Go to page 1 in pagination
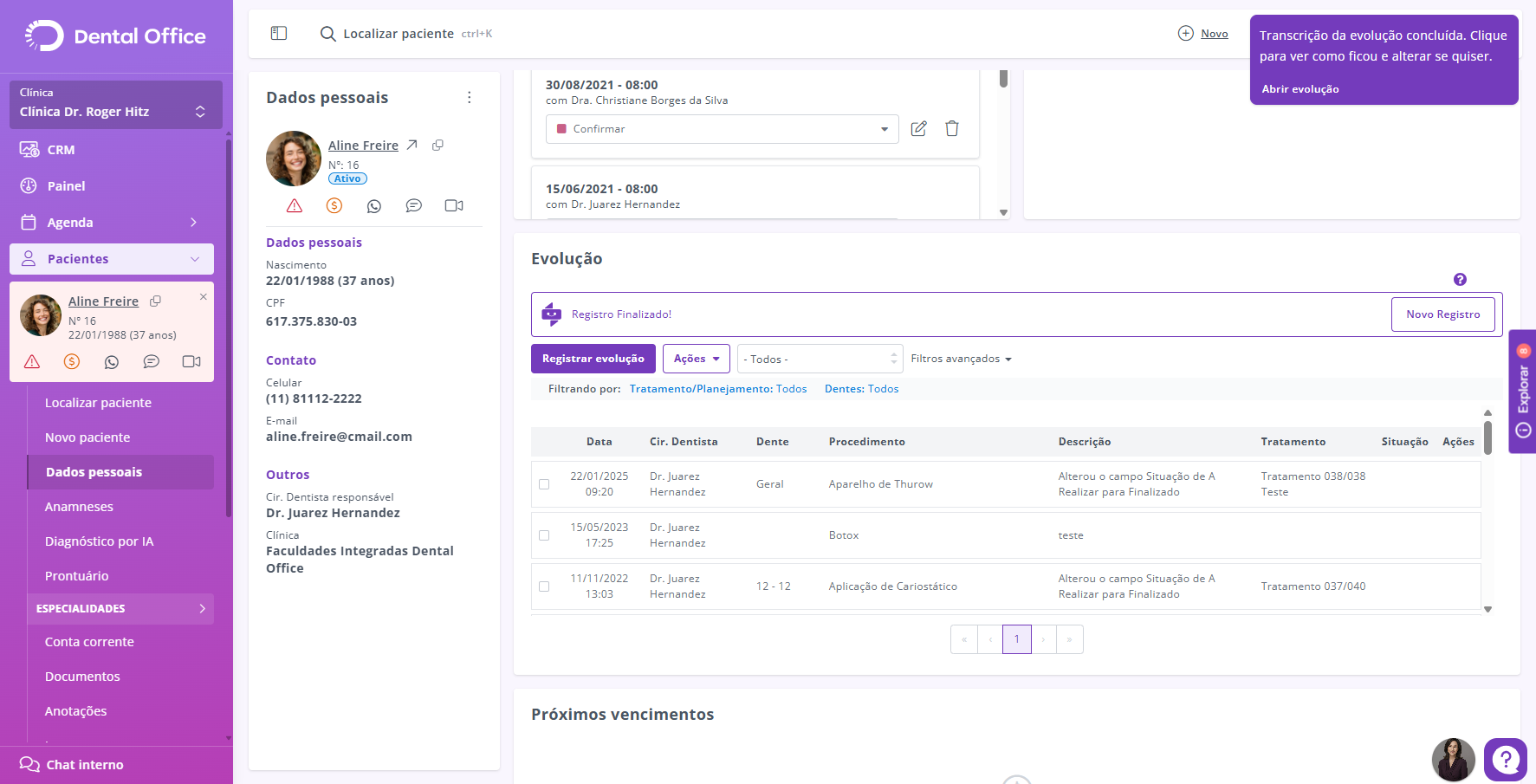Screen dimensions: 1536x784 [x=1017, y=639]
